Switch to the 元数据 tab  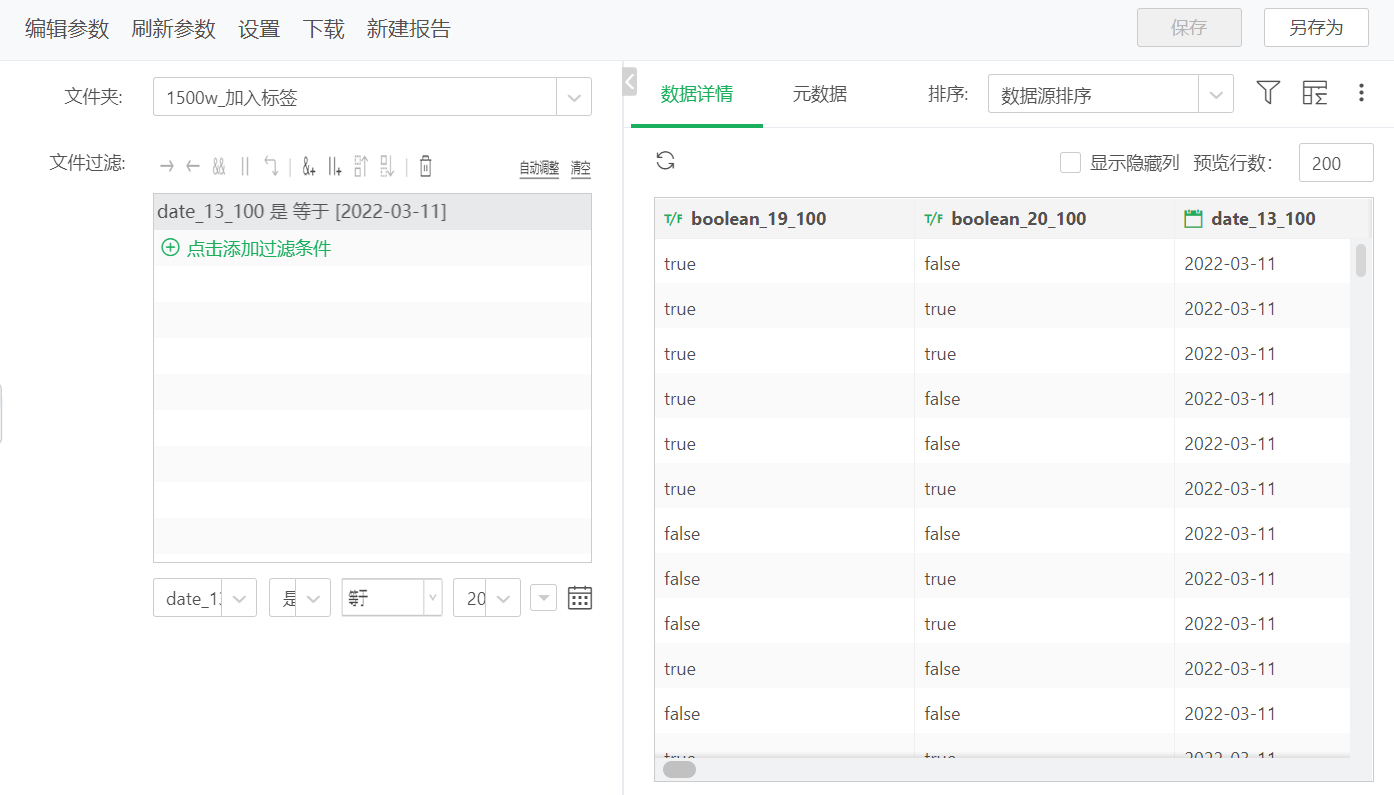coord(819,95)
